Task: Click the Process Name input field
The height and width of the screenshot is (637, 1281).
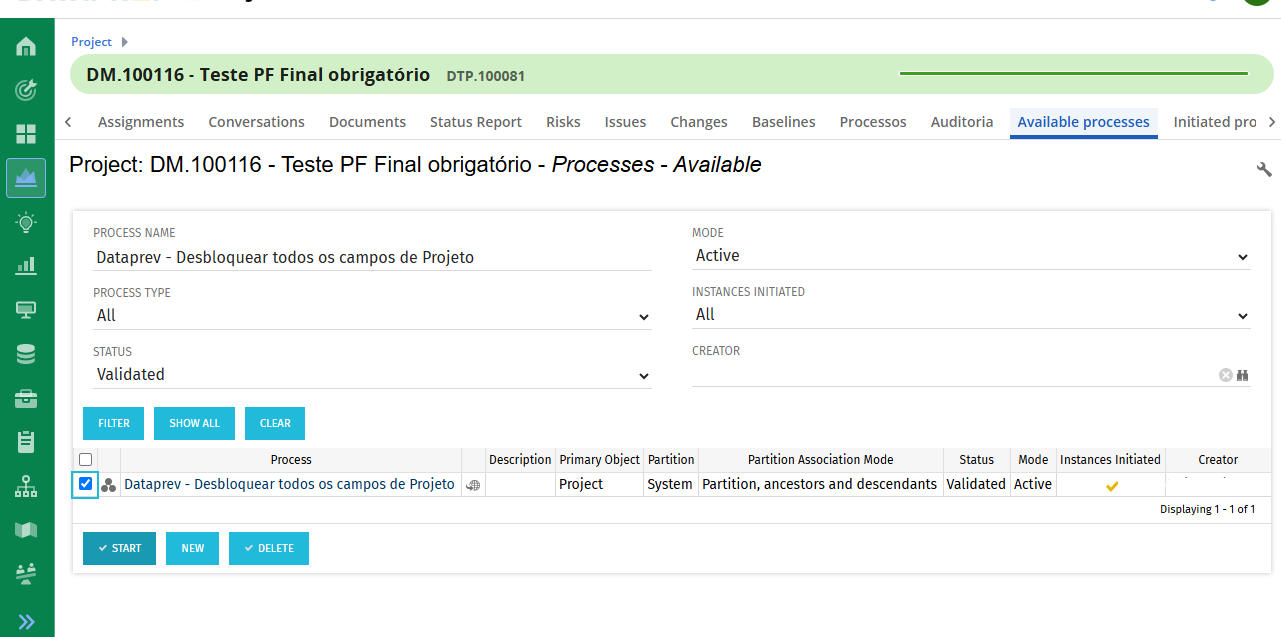Action: (371, 257)
